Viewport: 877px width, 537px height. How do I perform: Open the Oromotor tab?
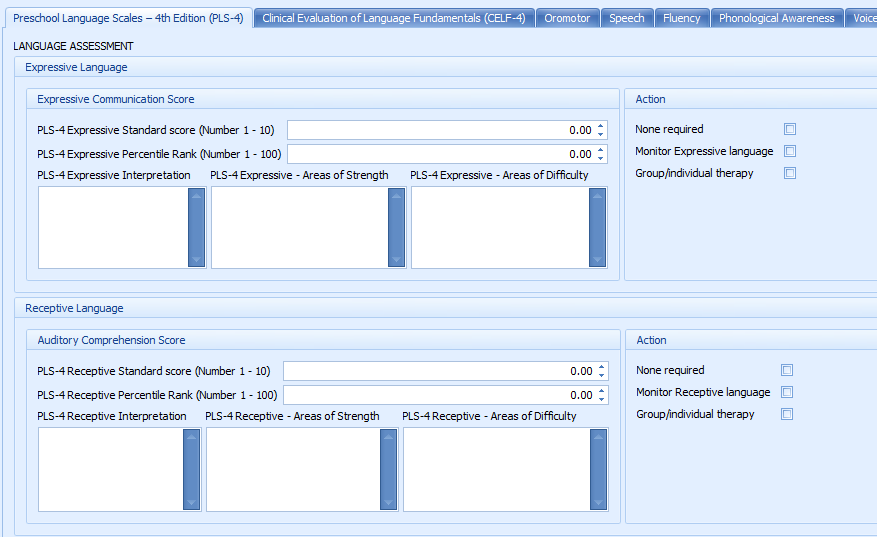(567, 18)
